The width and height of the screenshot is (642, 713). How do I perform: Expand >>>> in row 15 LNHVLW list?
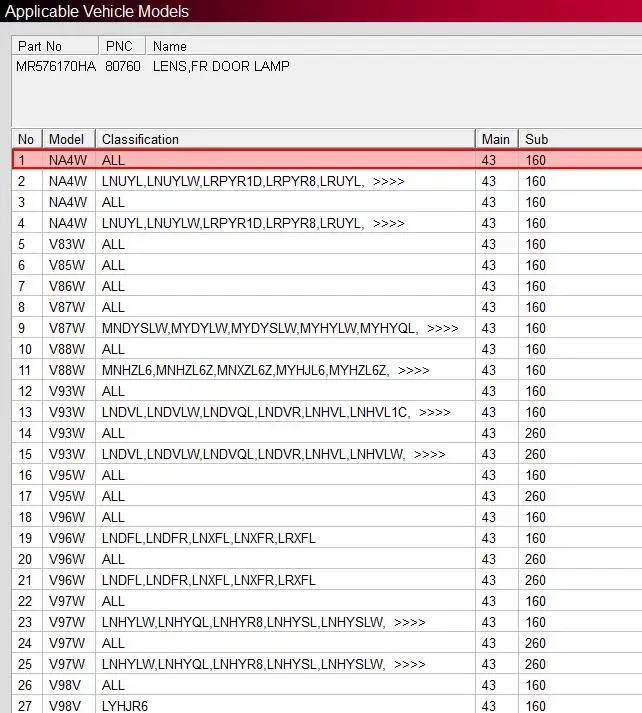[429, 454]
